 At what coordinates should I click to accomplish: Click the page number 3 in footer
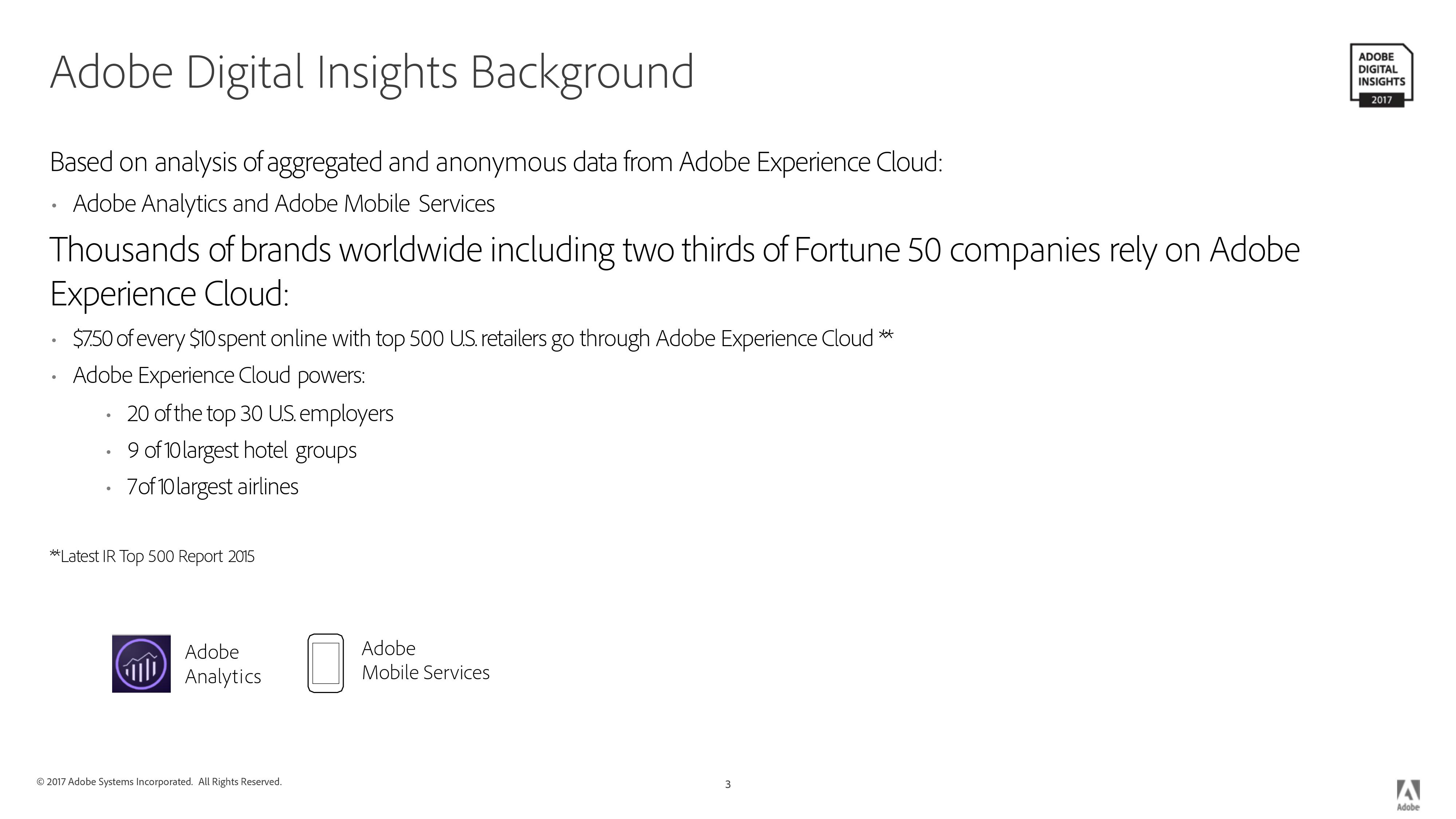coord(728,784)
